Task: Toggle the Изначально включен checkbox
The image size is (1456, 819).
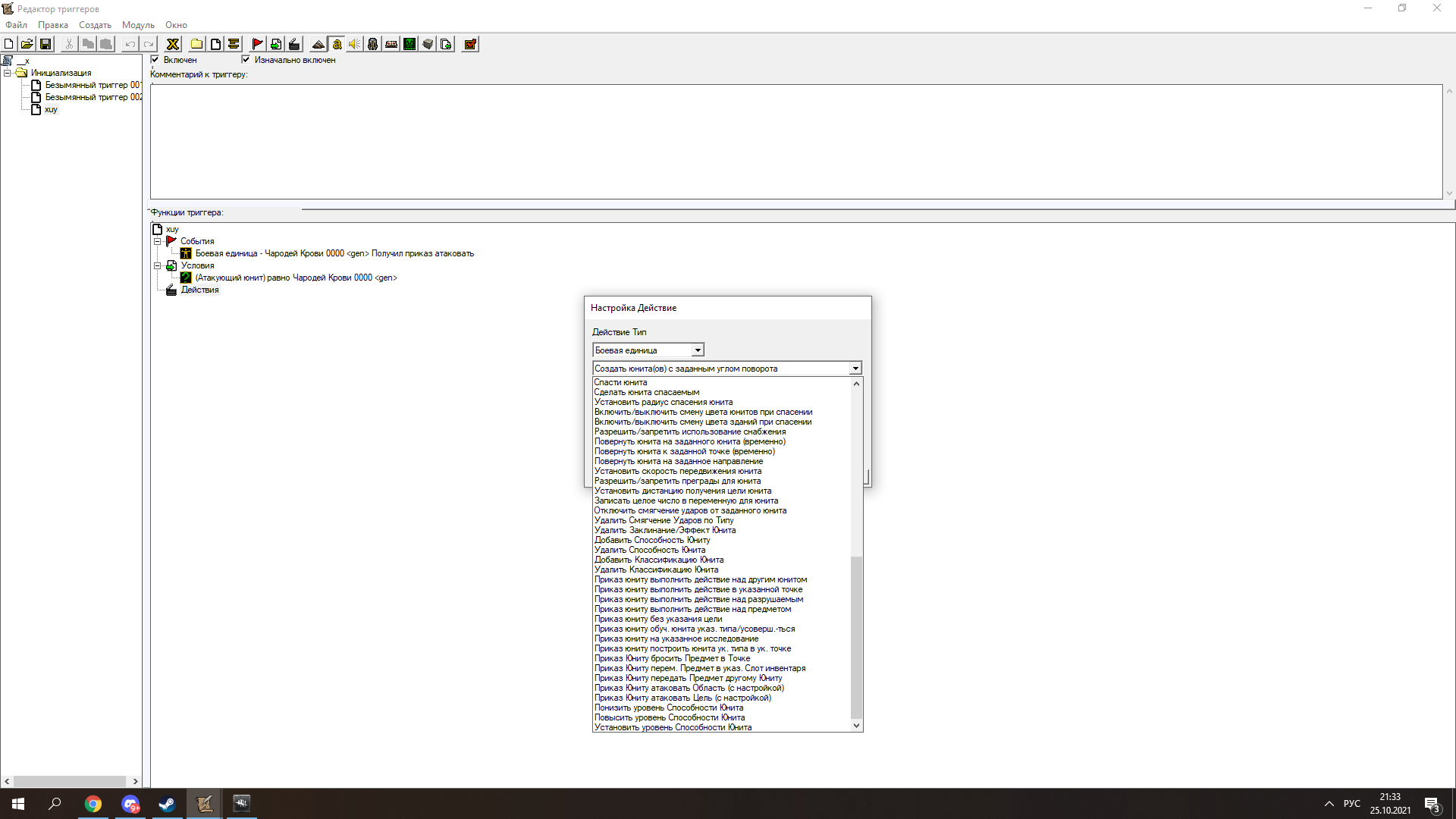Action: tap(246, 59)
